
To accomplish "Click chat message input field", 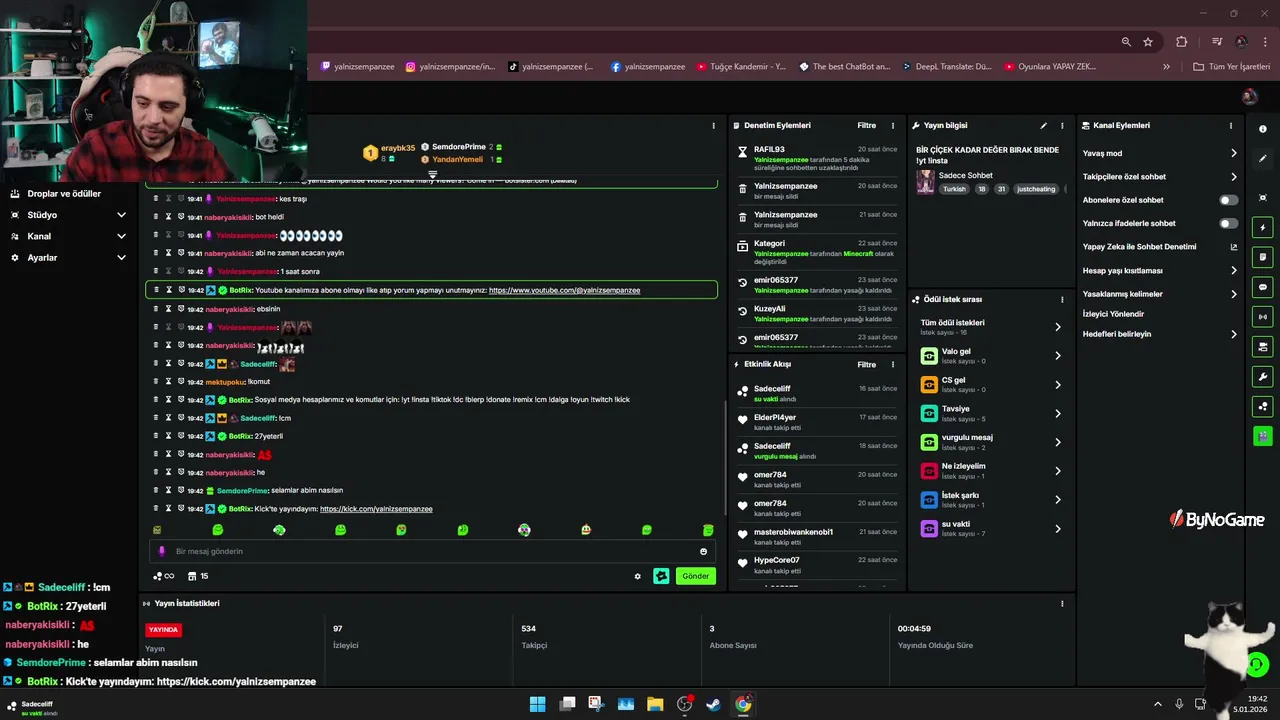I will pyautogui.click(x=430, y=551).
